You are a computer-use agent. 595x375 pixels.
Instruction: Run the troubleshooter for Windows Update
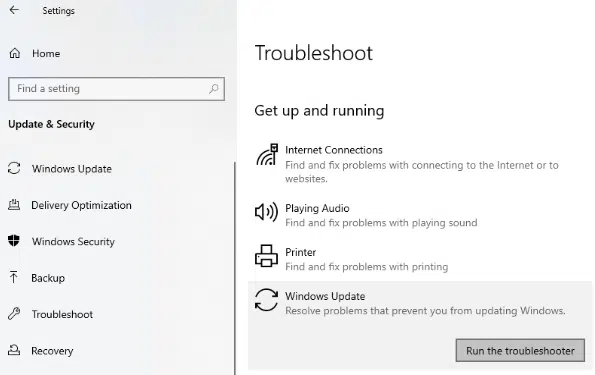[520, 350]
